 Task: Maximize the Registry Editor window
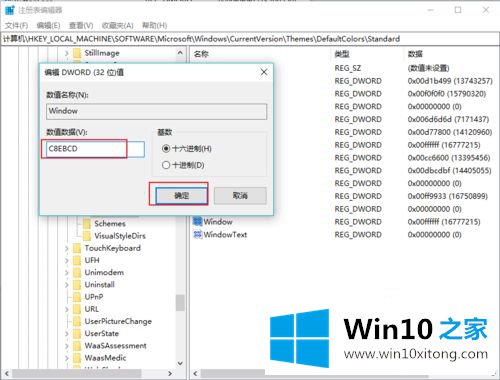(458, 10)
